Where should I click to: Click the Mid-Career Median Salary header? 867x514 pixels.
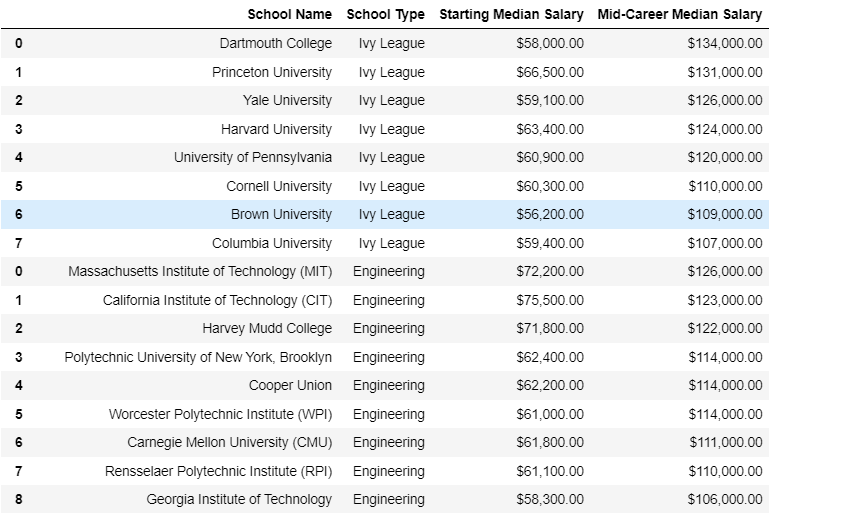[680, 14]
